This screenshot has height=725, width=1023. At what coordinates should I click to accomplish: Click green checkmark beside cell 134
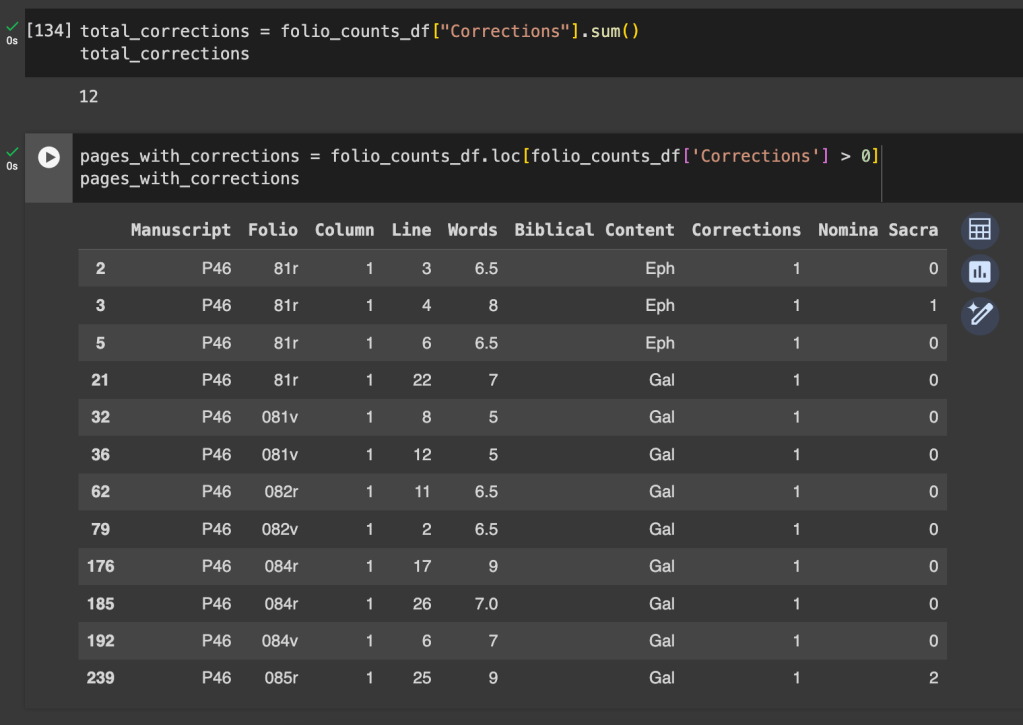click(x=12, y=27)
